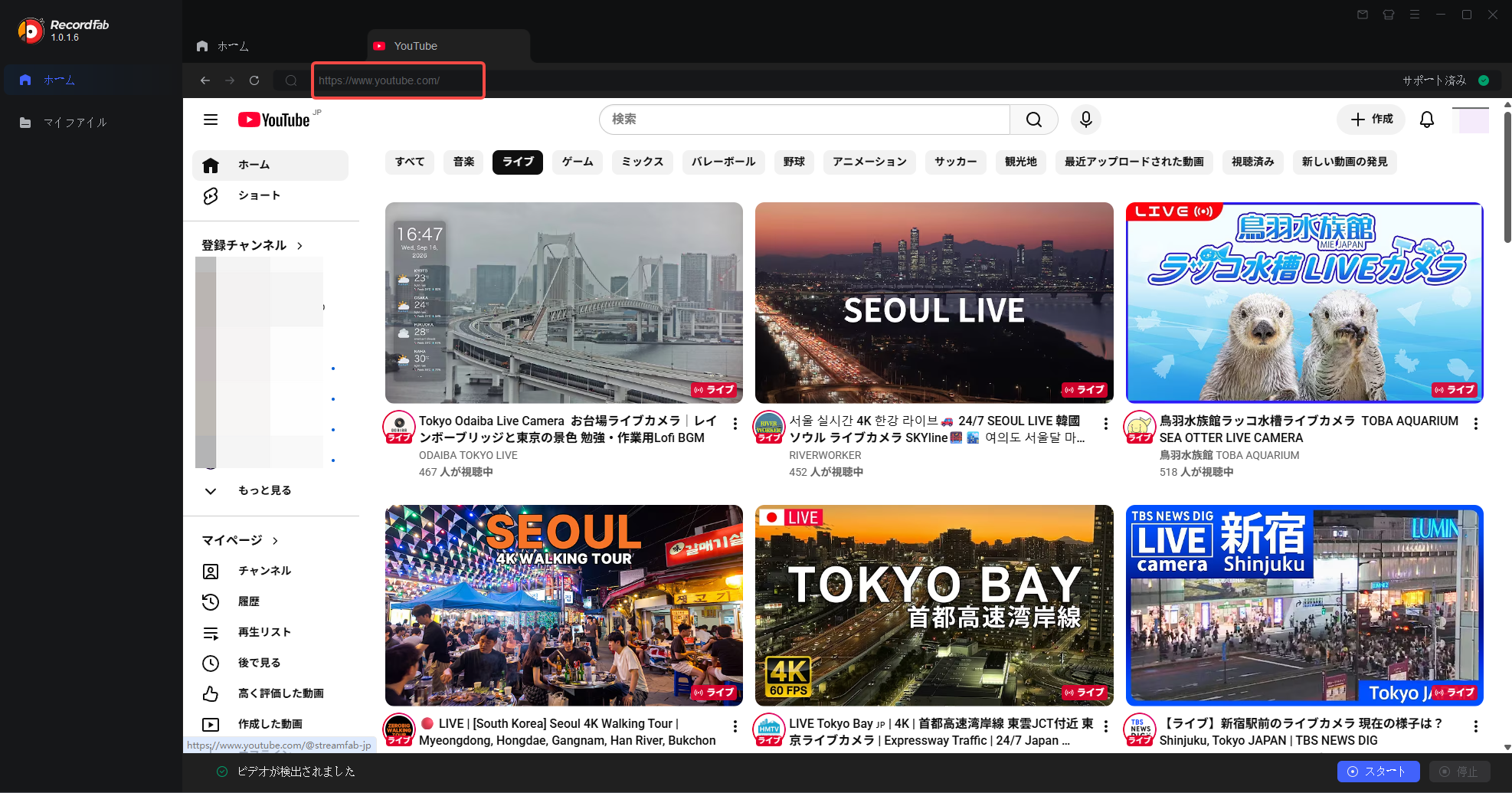This screenshot has width=1512, height=793.
Task: Open the account avatar menu
Action: click(1471, 120)
